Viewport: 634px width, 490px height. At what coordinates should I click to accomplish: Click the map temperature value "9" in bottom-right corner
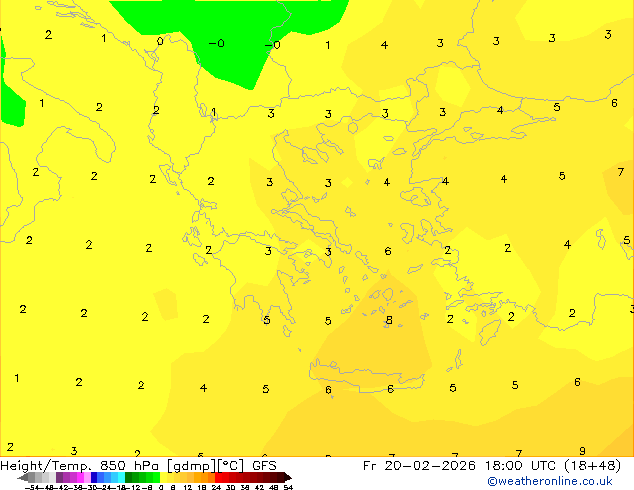582,451
